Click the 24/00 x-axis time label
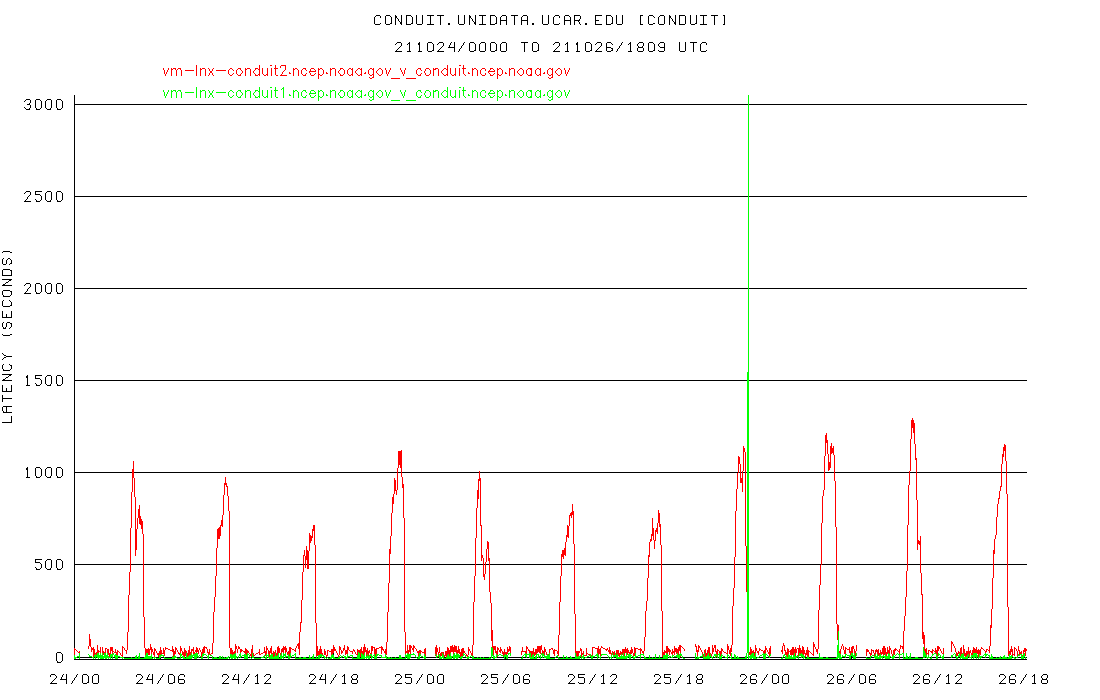 [74, 678]
